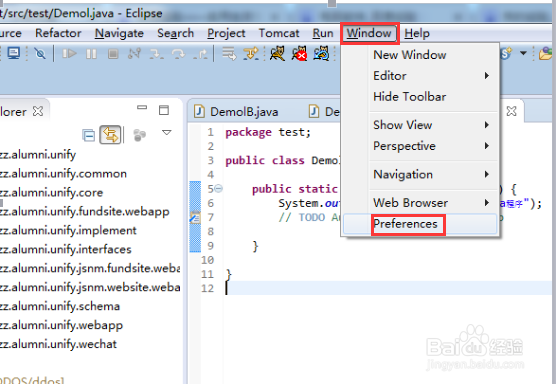This screenshot has height=384, width=556.
Task: Click the Resume debug icon
Action: [x=70, y=54]
